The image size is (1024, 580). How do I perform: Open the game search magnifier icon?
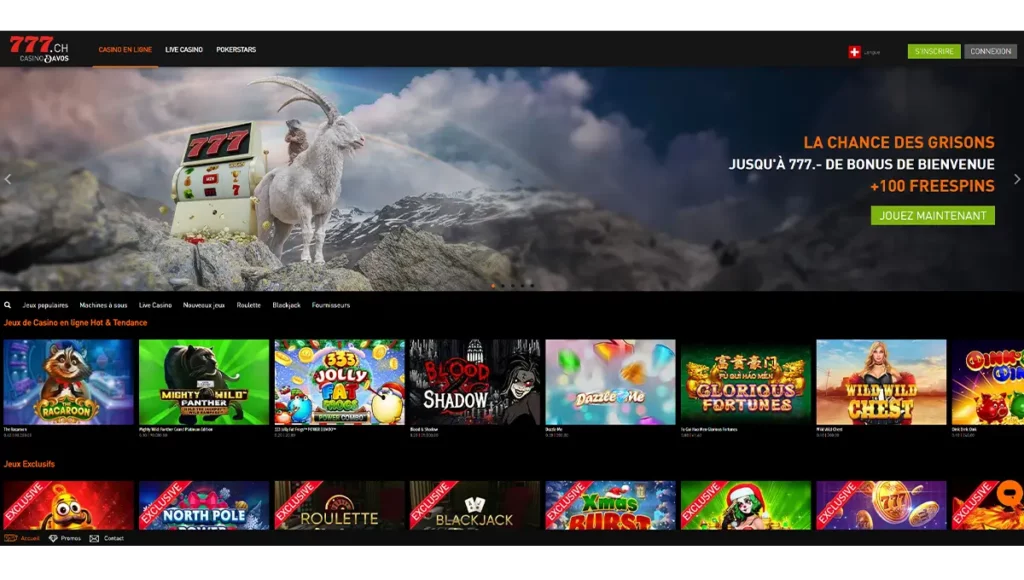tap(8, 305)
